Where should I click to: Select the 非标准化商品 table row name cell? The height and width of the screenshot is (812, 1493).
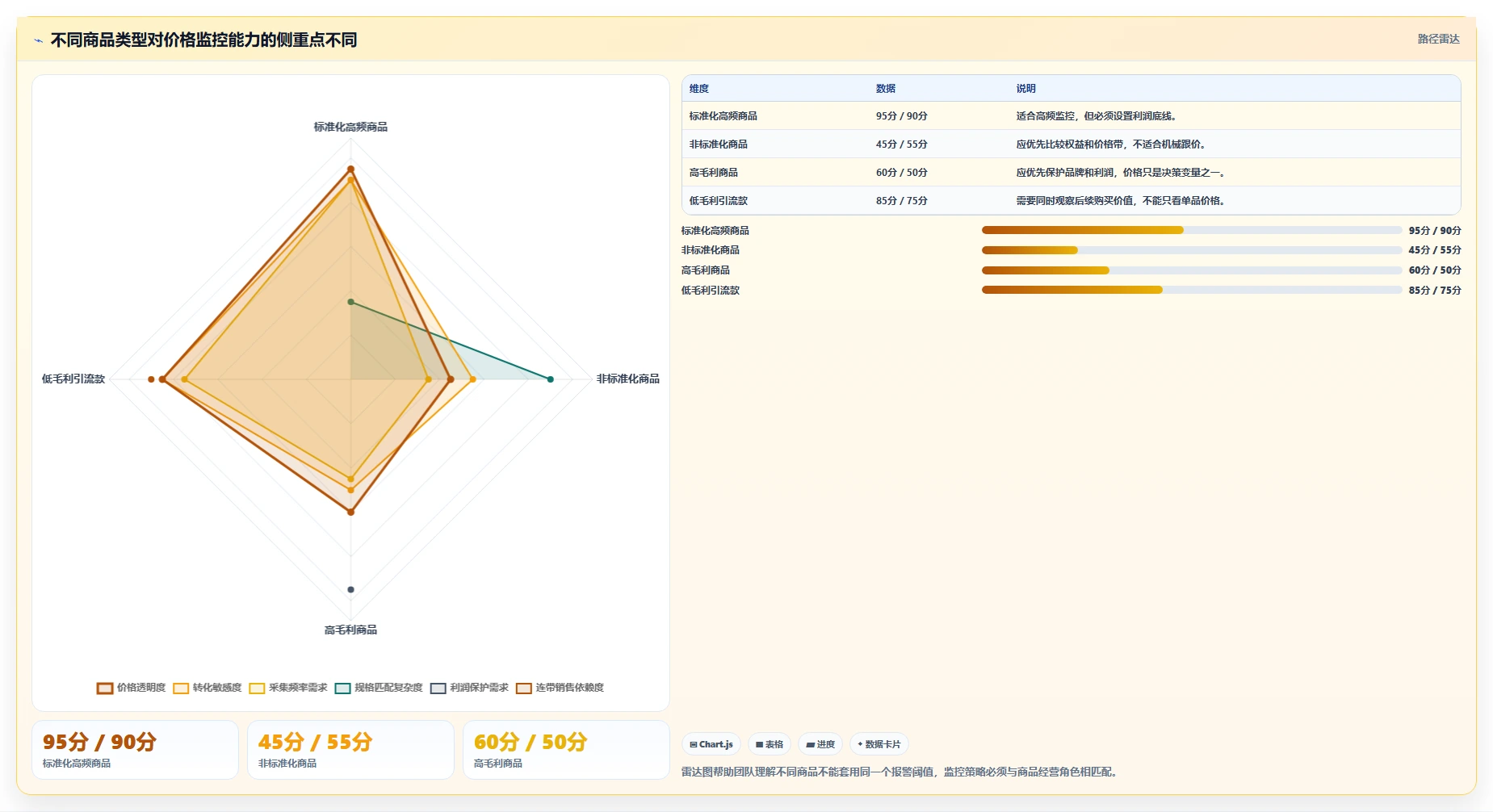coord(719,144)
